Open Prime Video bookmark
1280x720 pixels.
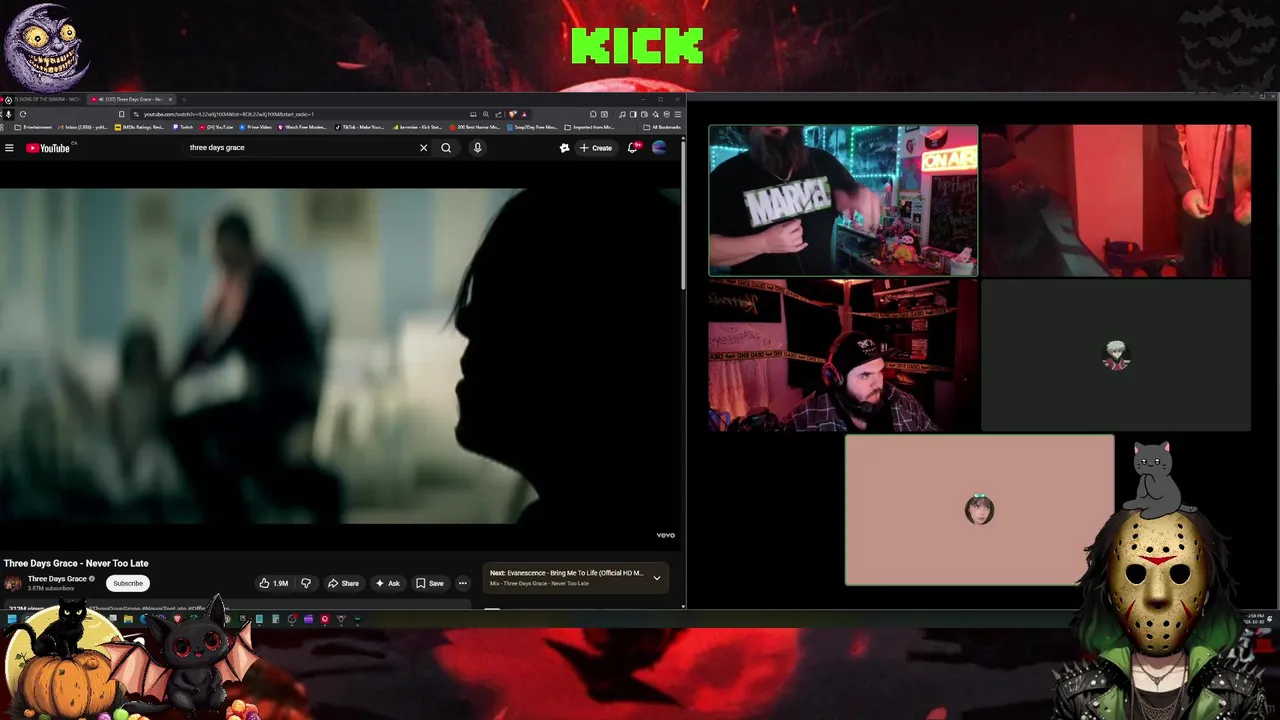(x=255, y=127)
